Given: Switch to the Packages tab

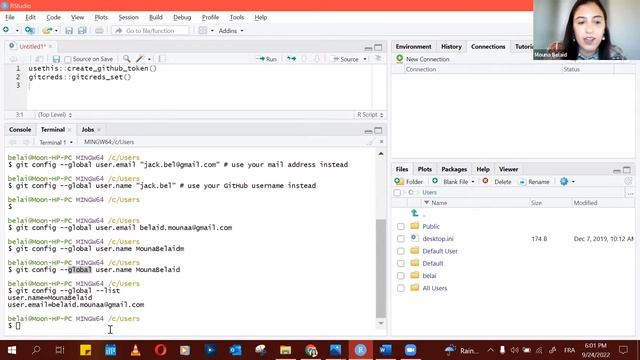Looking at the screenshot, I should (454, 169).
